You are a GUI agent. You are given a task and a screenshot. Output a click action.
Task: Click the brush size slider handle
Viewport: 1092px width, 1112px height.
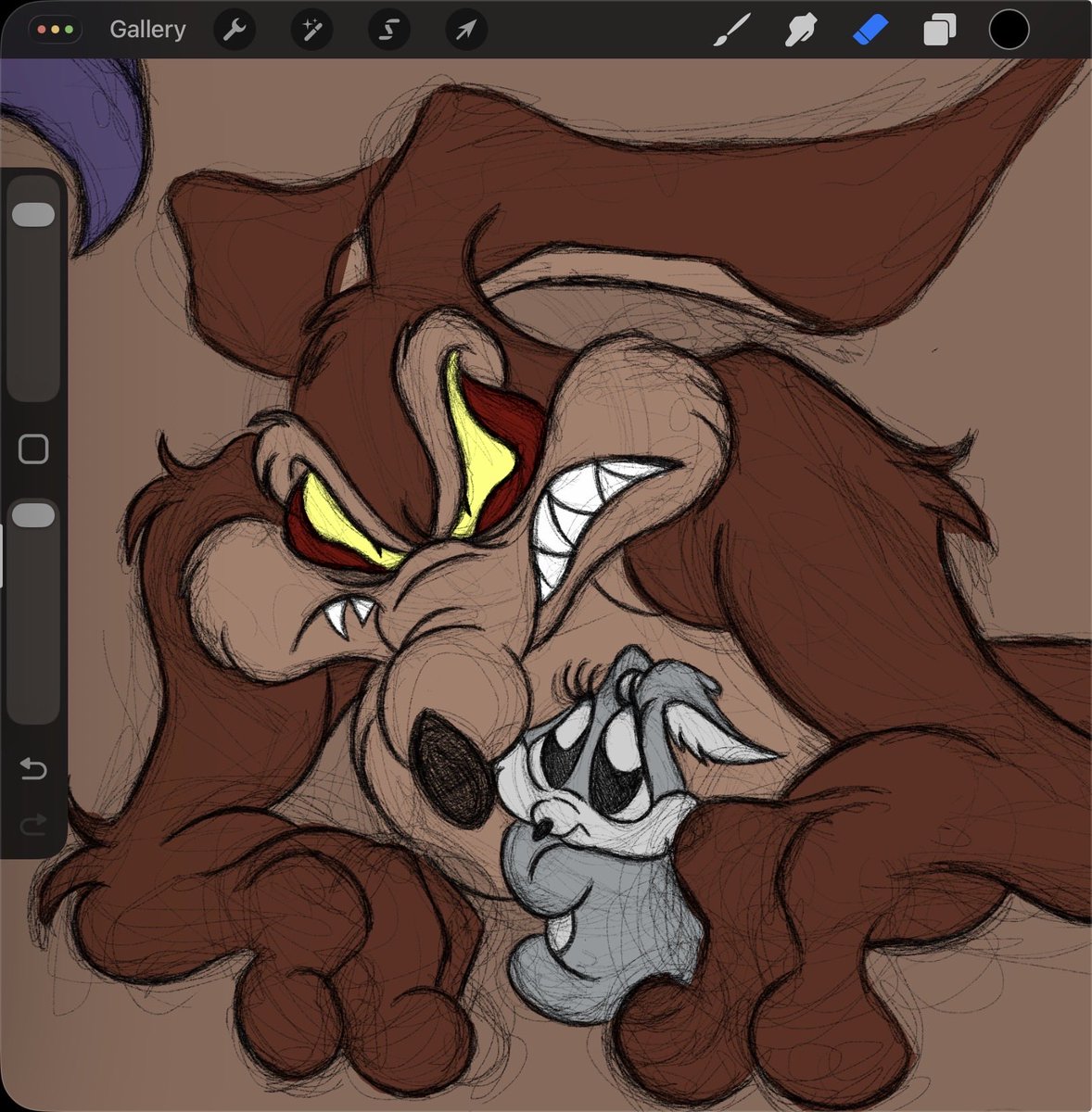click(33, 214)
